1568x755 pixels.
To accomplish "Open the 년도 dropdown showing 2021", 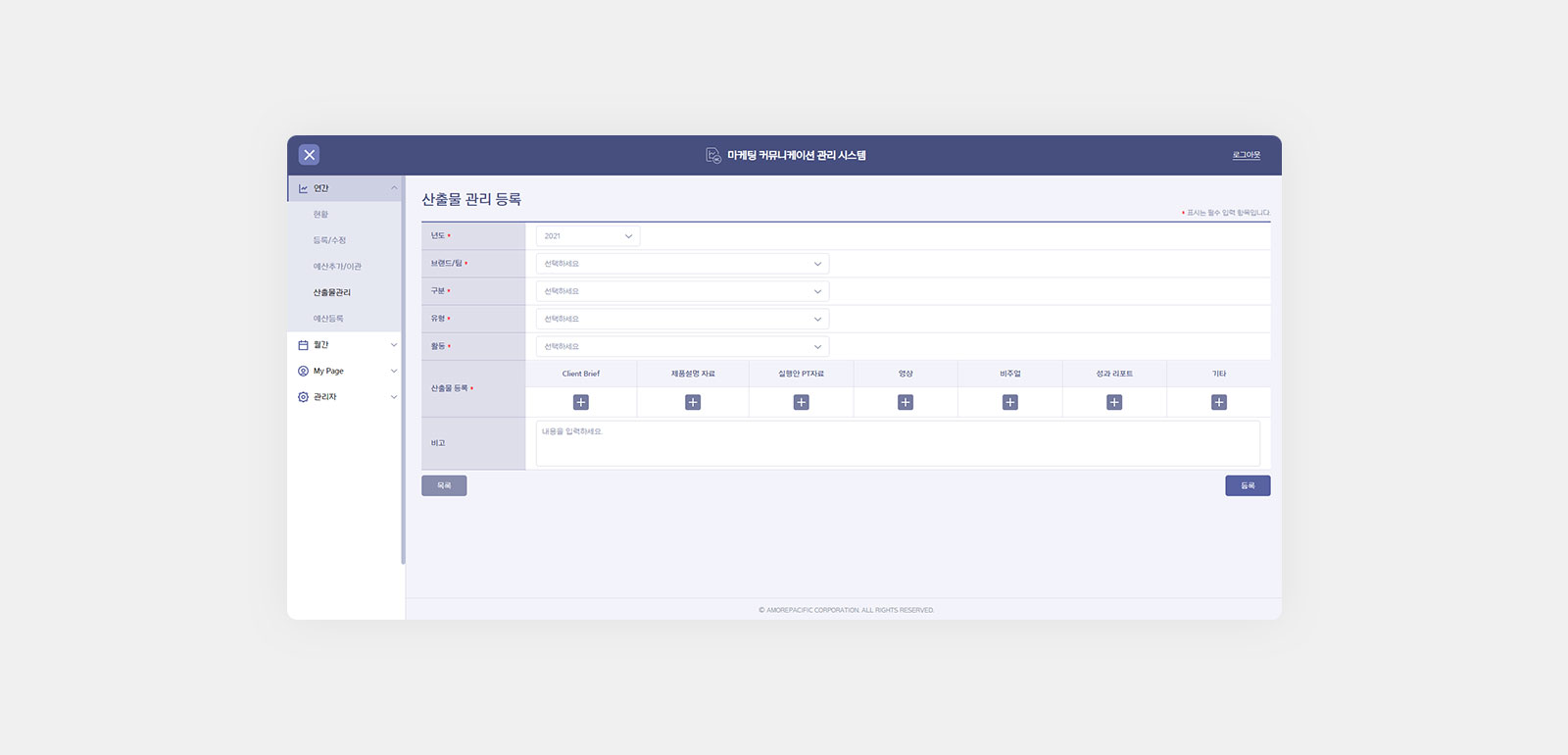I will pos(588,236).
